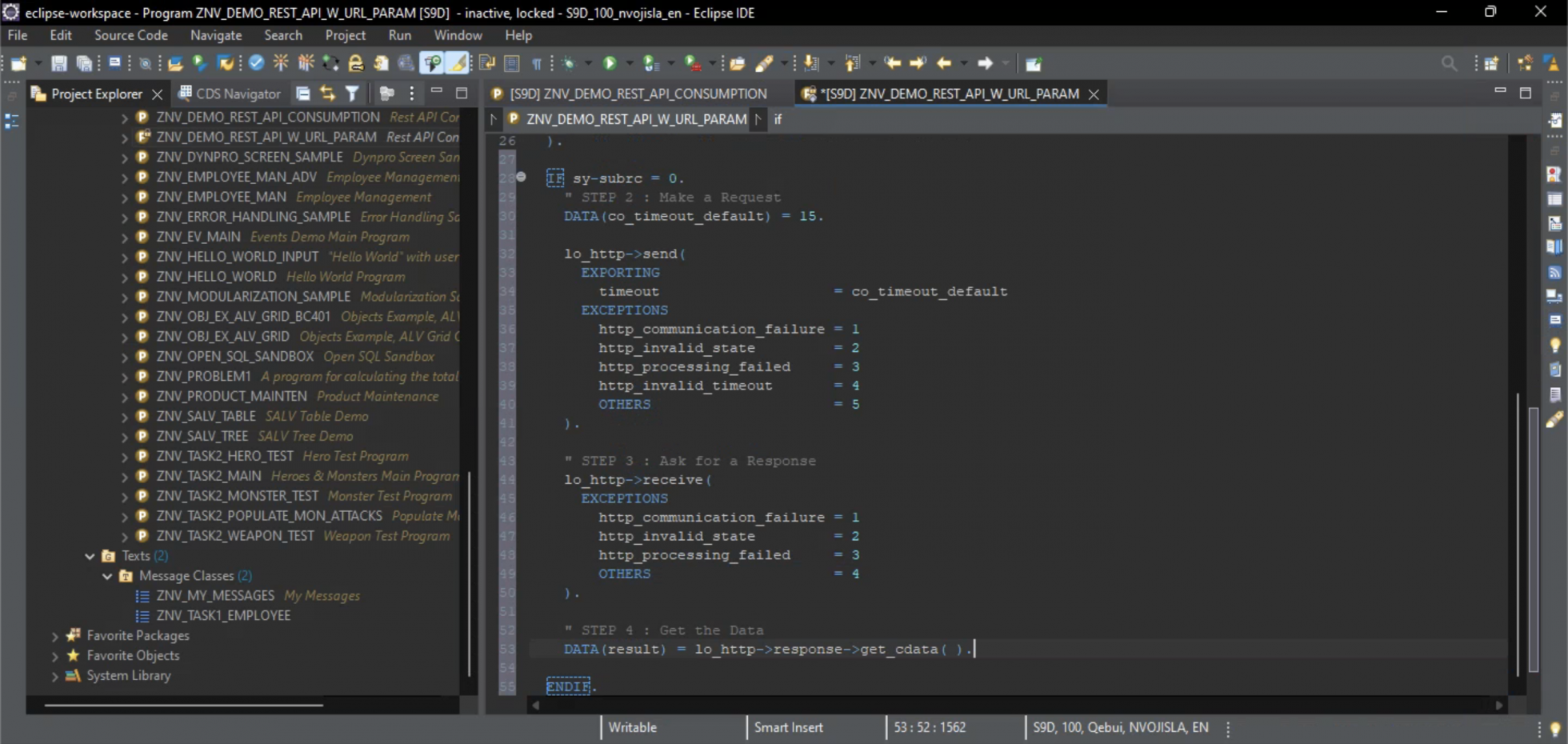Activate the ABAP object using the checkmark icon
Screen dimensions: 1568x744
256,63
